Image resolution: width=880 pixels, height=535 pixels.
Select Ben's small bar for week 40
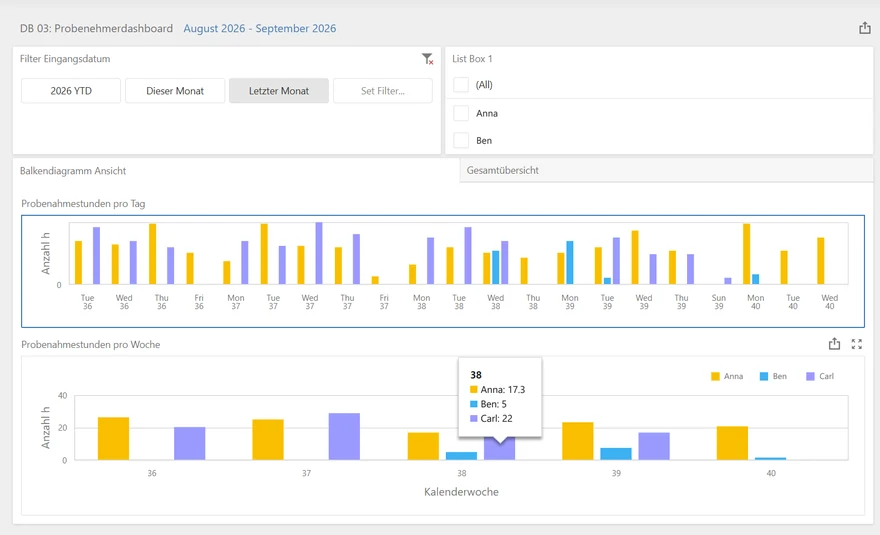771,459
